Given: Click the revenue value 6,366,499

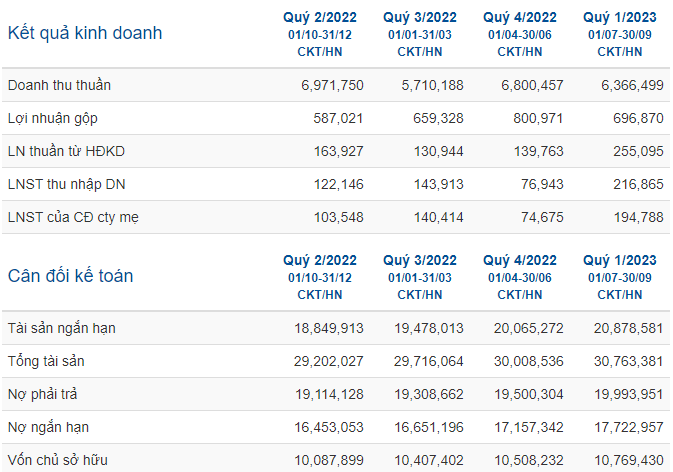Looking at the screenshot, I should pyautogui.click(x=632, y=85).
